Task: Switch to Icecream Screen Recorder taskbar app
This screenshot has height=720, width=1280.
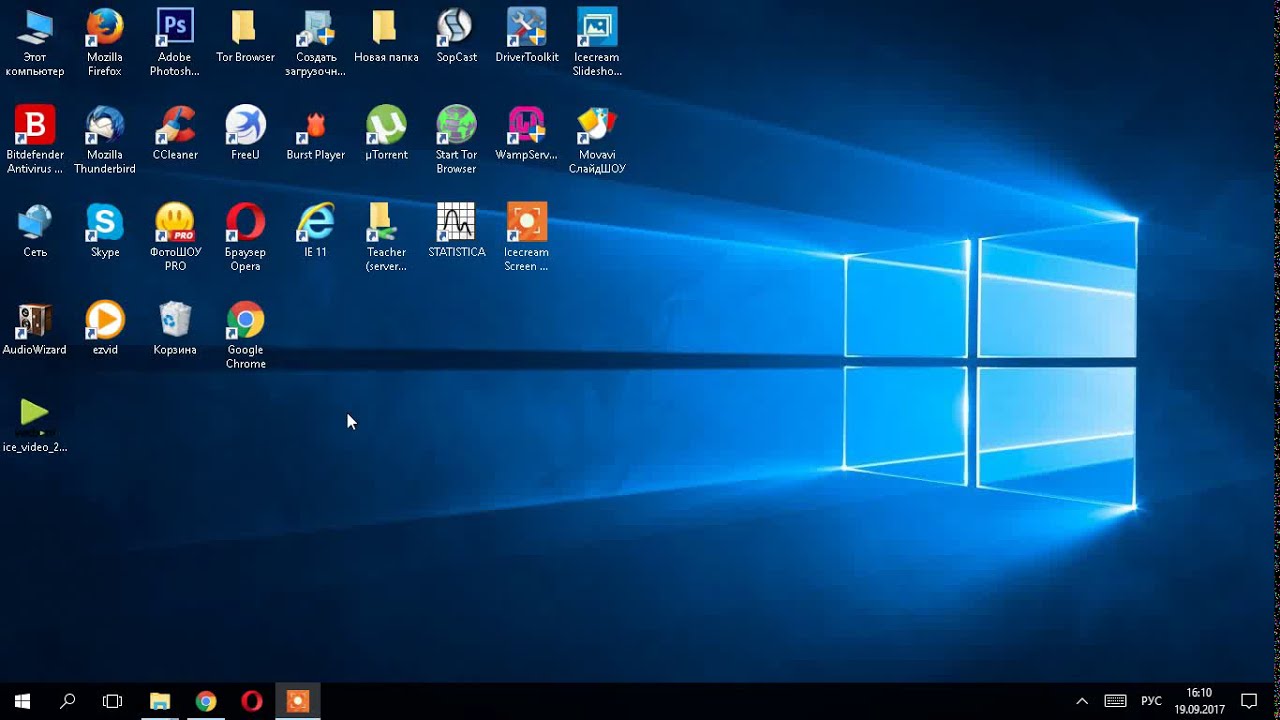Action: [x=298, y=701]
